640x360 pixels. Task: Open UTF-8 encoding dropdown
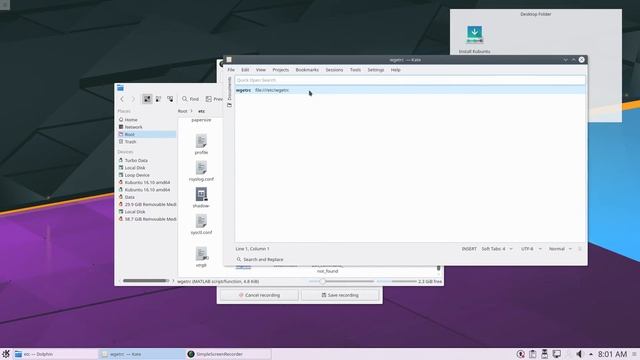(531, 249)
